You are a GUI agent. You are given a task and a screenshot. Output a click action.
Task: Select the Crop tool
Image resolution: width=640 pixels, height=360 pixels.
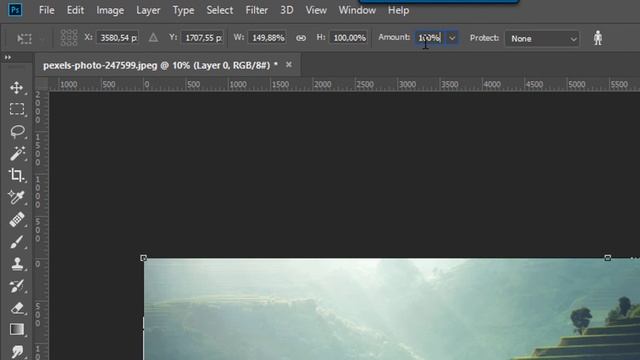(x=17, y=176)
